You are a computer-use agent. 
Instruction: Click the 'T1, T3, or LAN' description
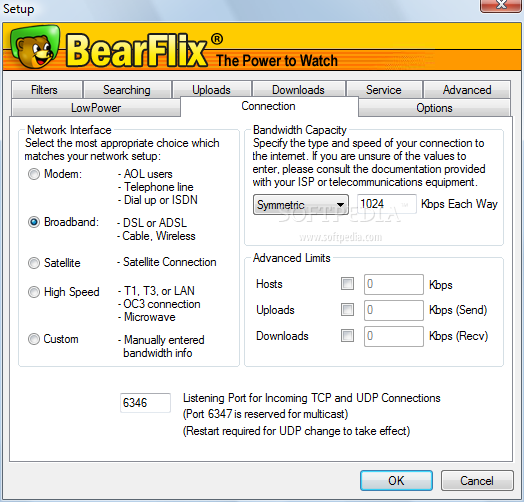coord(159,291)
